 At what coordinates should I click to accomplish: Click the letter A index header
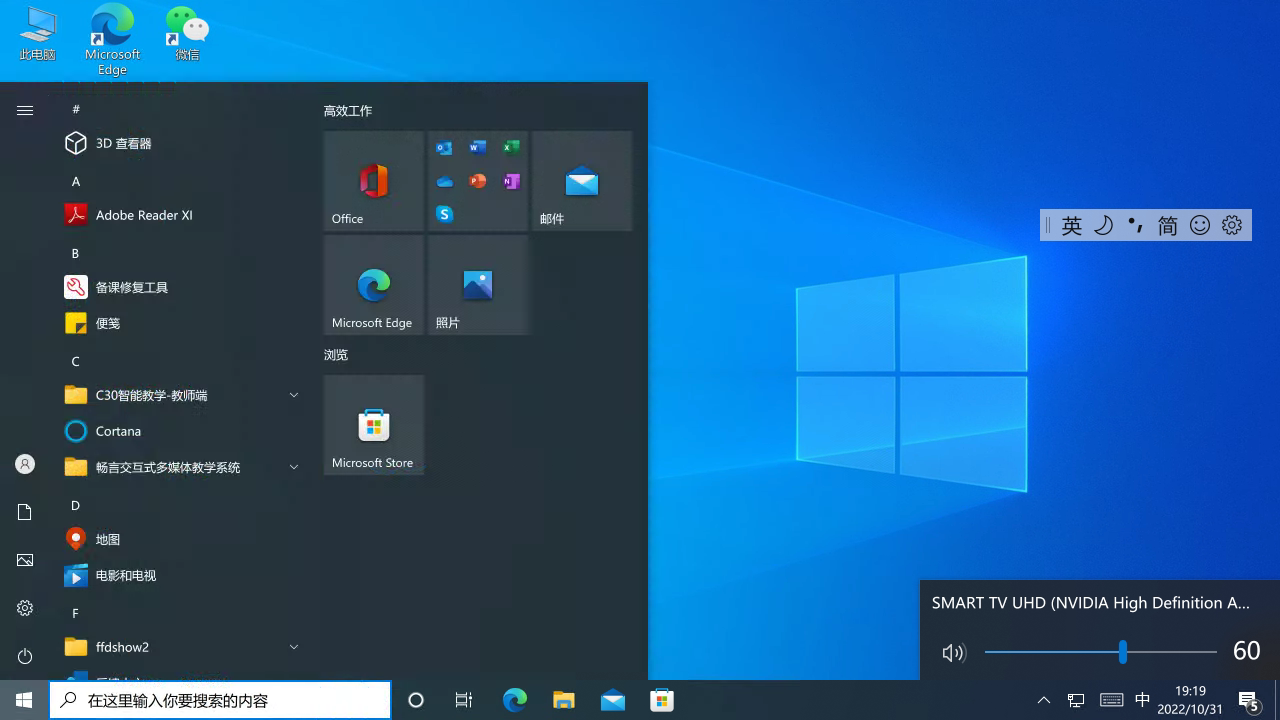tap(75, 181)
